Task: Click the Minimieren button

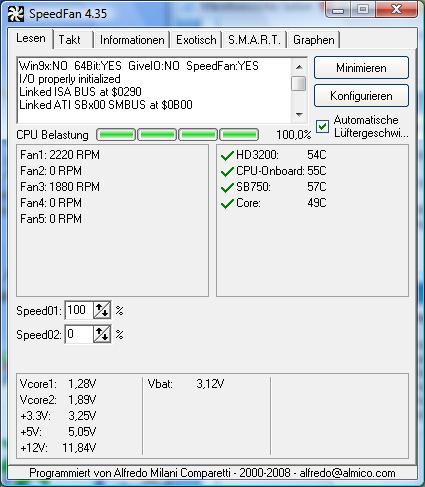Action: point(361,68)
